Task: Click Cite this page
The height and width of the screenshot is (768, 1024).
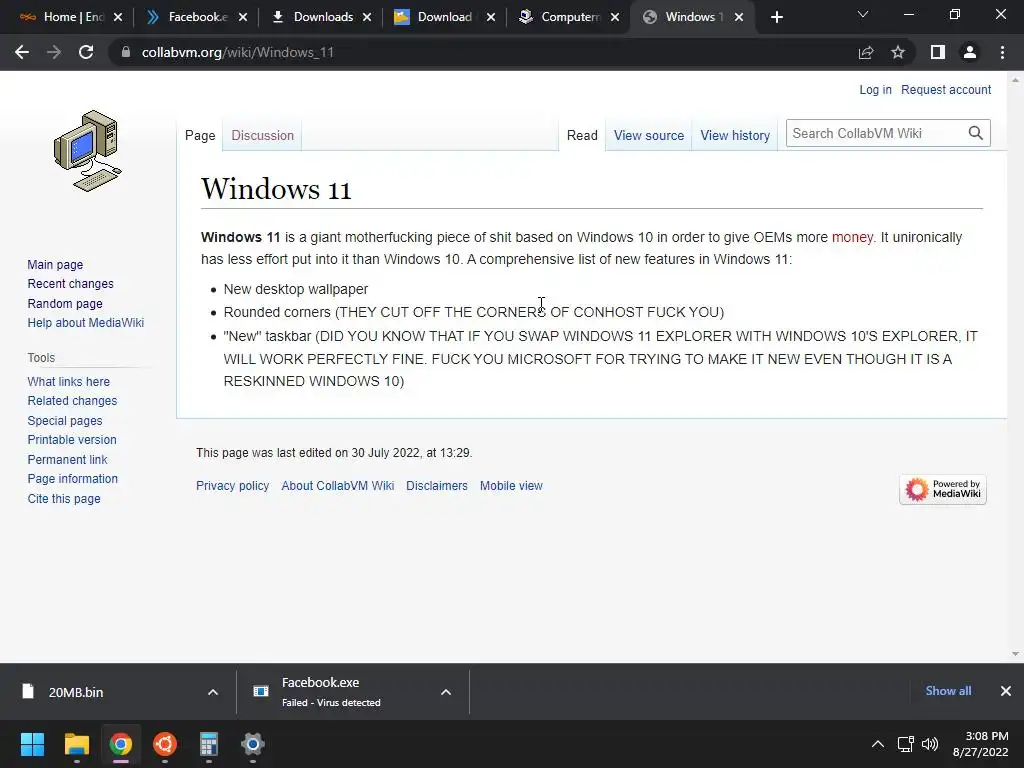Action: [64, 499]
